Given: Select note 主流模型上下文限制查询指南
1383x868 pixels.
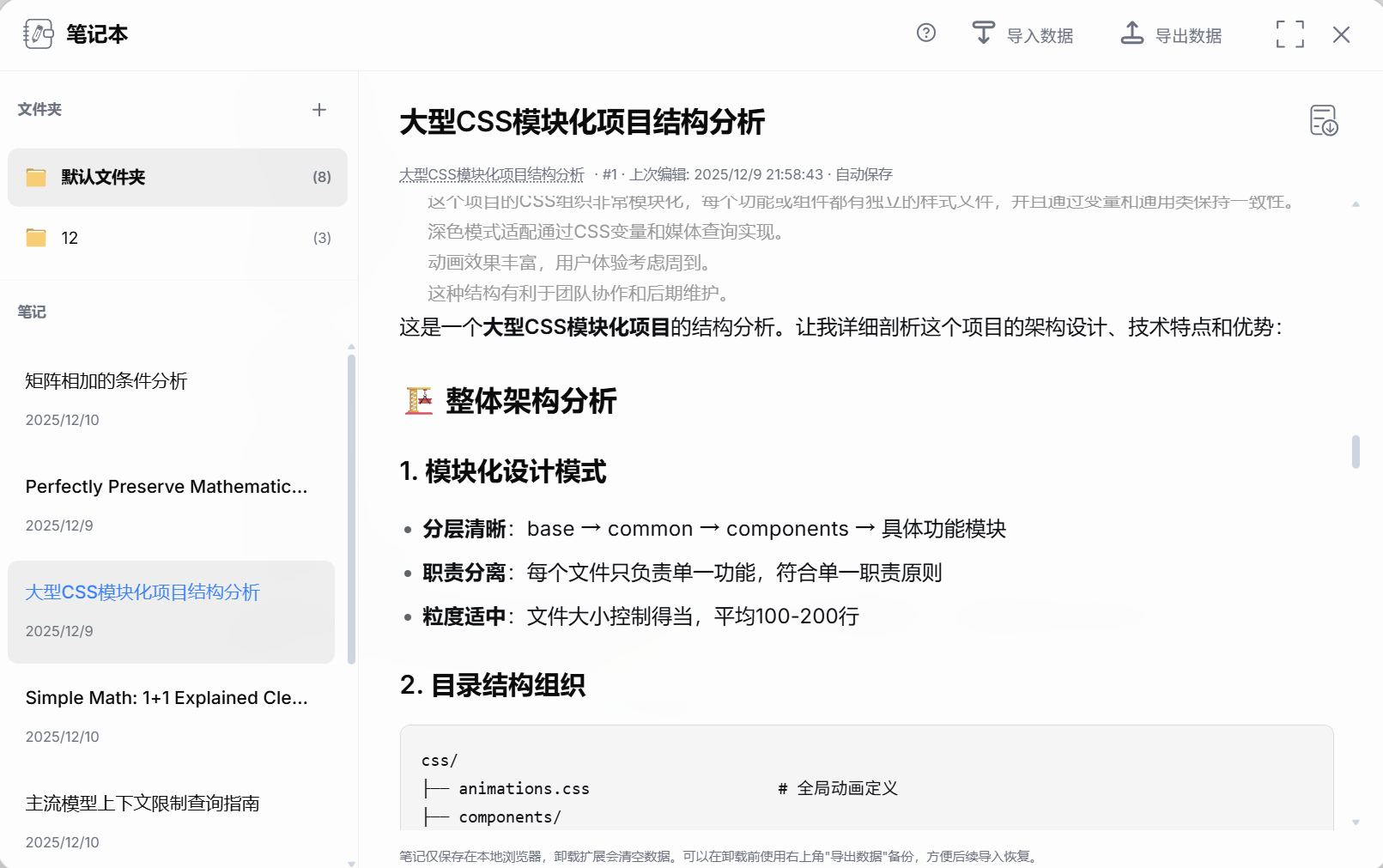Looking at the screenshot, I should (x=144, y=803).
